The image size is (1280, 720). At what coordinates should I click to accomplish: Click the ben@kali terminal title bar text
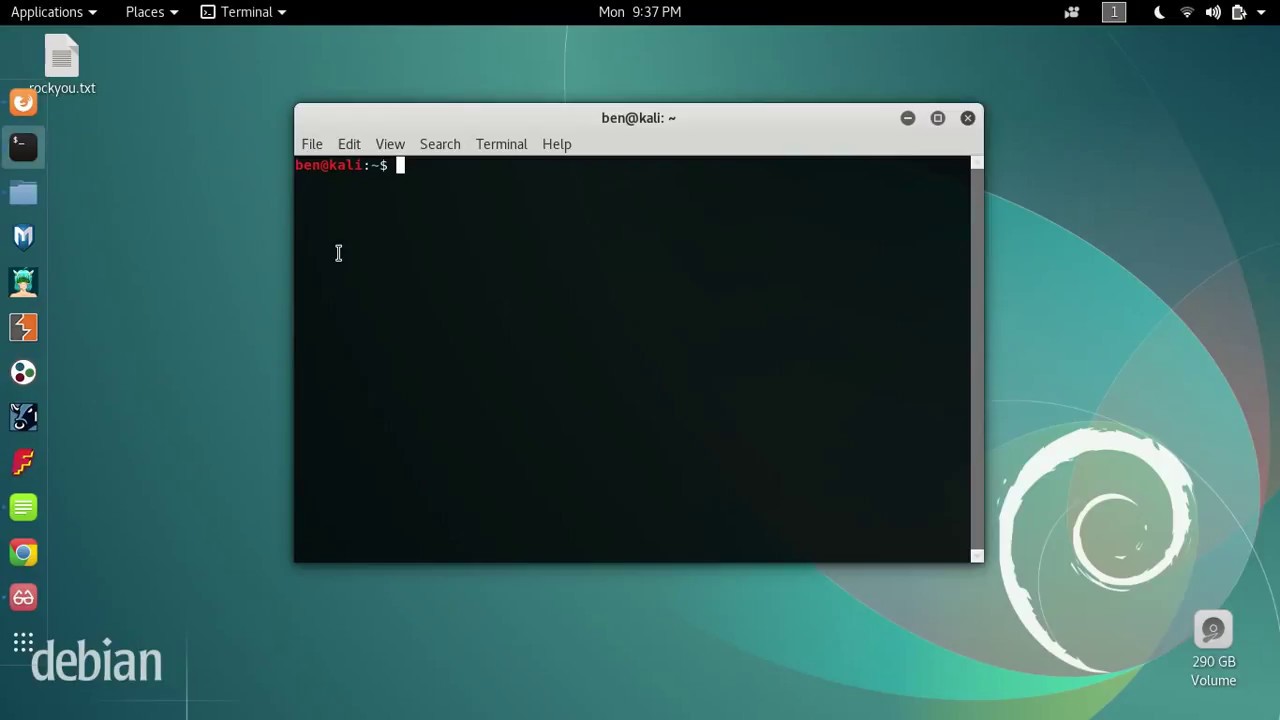coord(638,118)
